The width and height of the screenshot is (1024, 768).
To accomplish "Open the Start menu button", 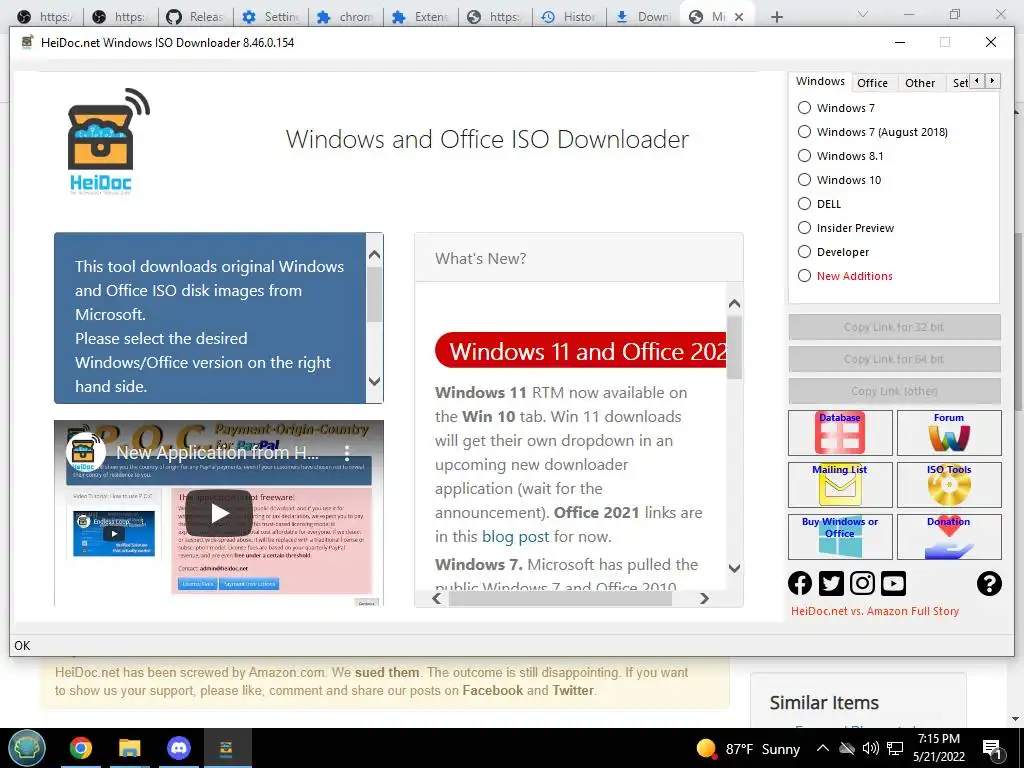I will point(27,748).
